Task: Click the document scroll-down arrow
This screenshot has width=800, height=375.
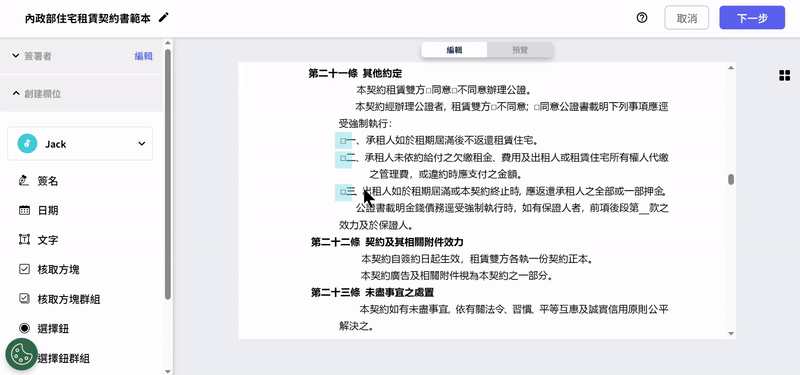Action: coord(731,334)
